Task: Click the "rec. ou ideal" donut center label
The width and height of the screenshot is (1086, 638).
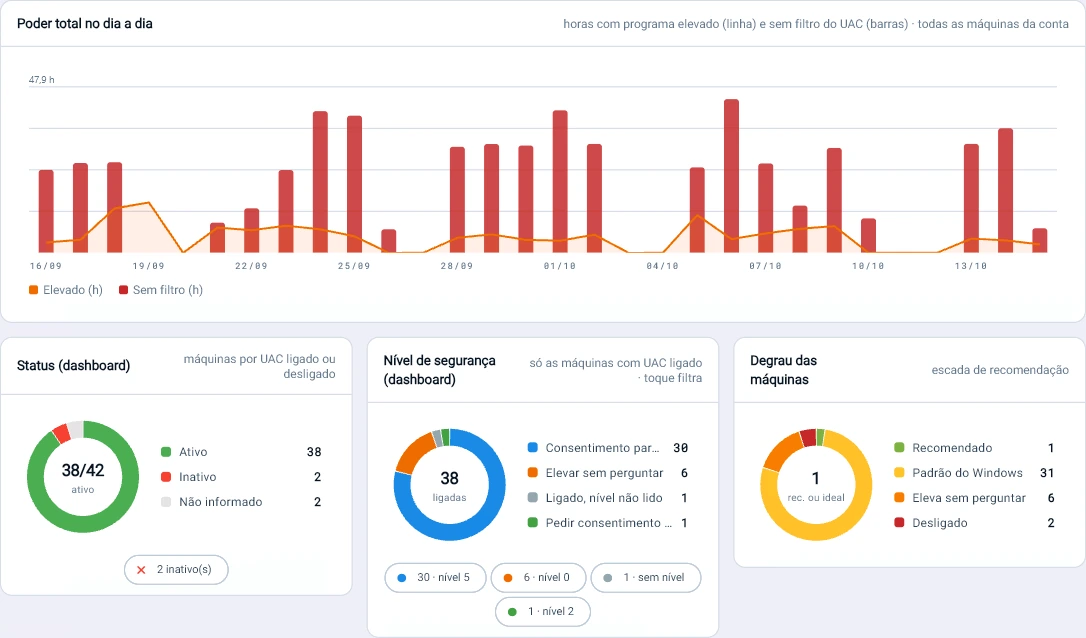Action: tap(816, 497)
